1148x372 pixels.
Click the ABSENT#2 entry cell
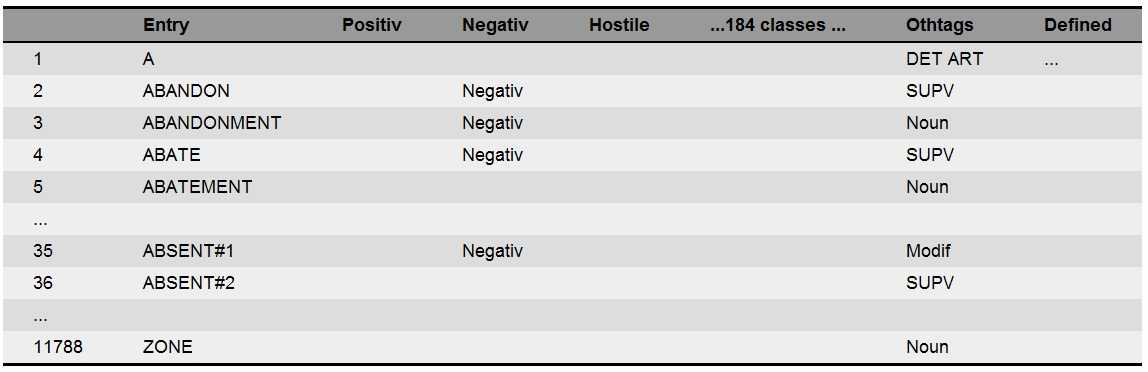point(188,283)
